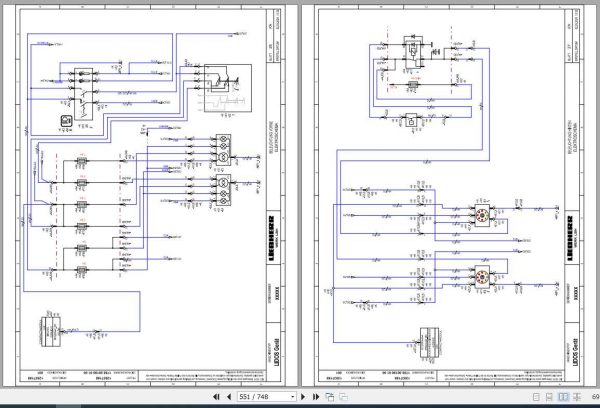Advance to the next page

303,397
